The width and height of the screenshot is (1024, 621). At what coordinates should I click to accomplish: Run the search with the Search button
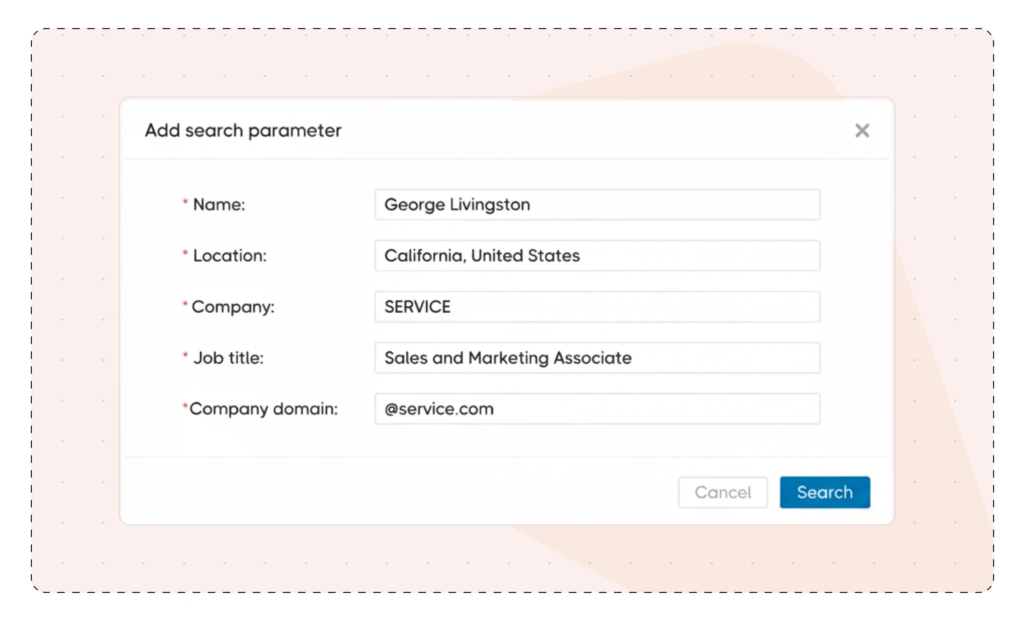click(x=825, y=492)
